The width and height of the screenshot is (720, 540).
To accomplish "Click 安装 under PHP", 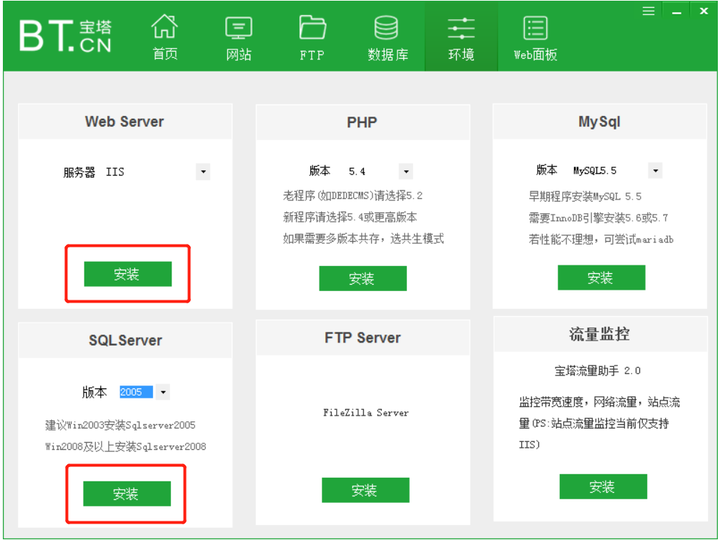I will (362, 279).
